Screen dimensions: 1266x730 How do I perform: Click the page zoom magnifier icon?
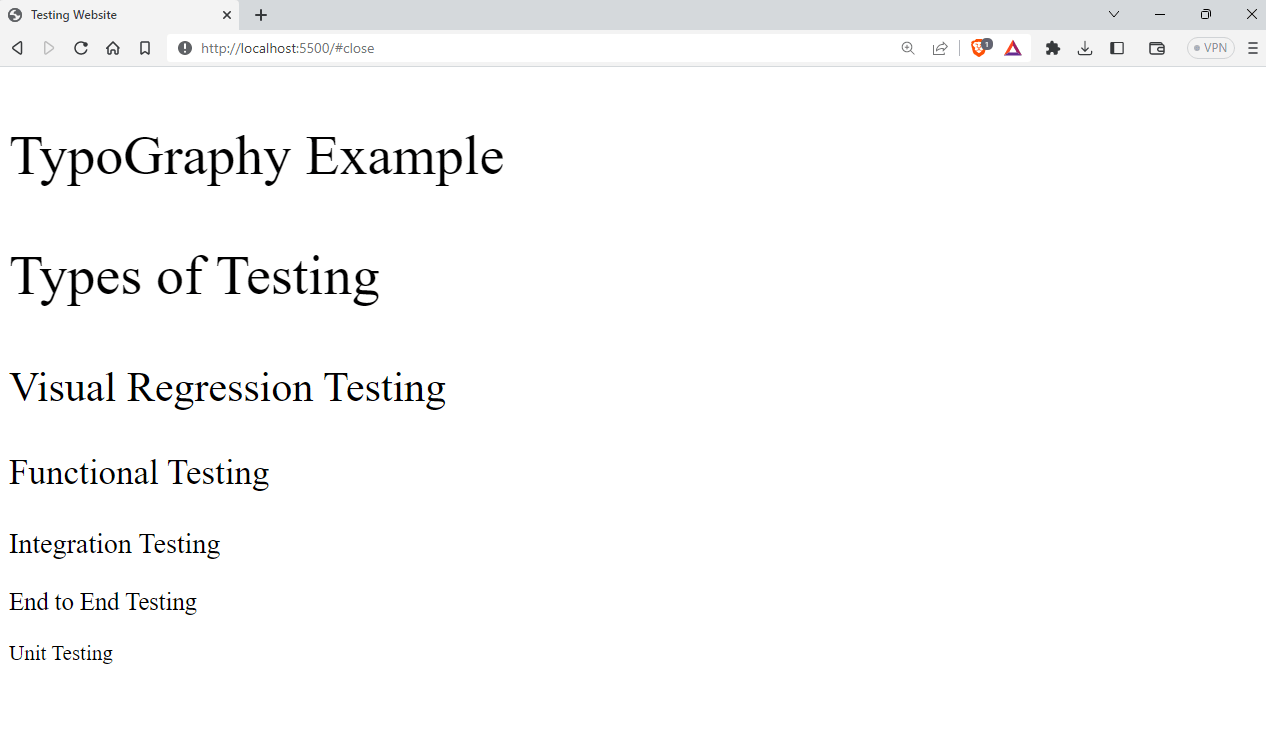click(907, 47)
